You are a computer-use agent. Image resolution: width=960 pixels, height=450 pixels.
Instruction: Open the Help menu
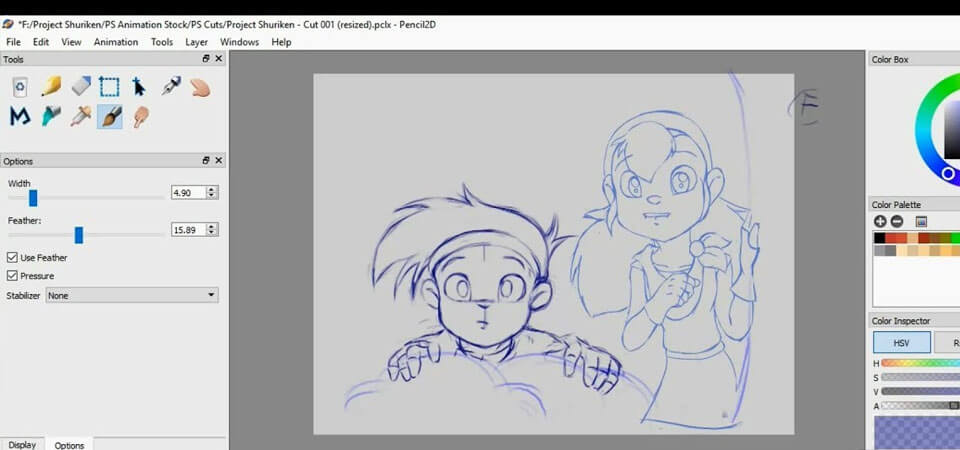281,42
